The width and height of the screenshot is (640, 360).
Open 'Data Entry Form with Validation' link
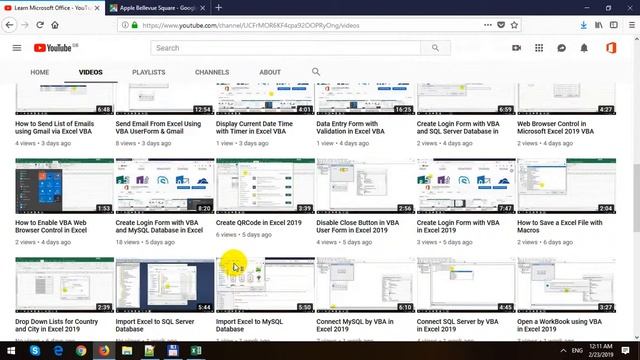351,127
